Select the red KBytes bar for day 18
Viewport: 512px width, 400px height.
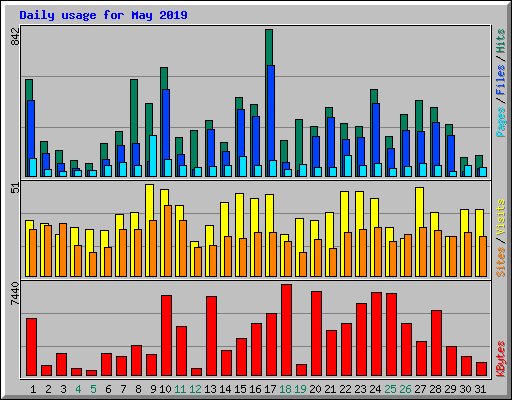tap(286, 330)
